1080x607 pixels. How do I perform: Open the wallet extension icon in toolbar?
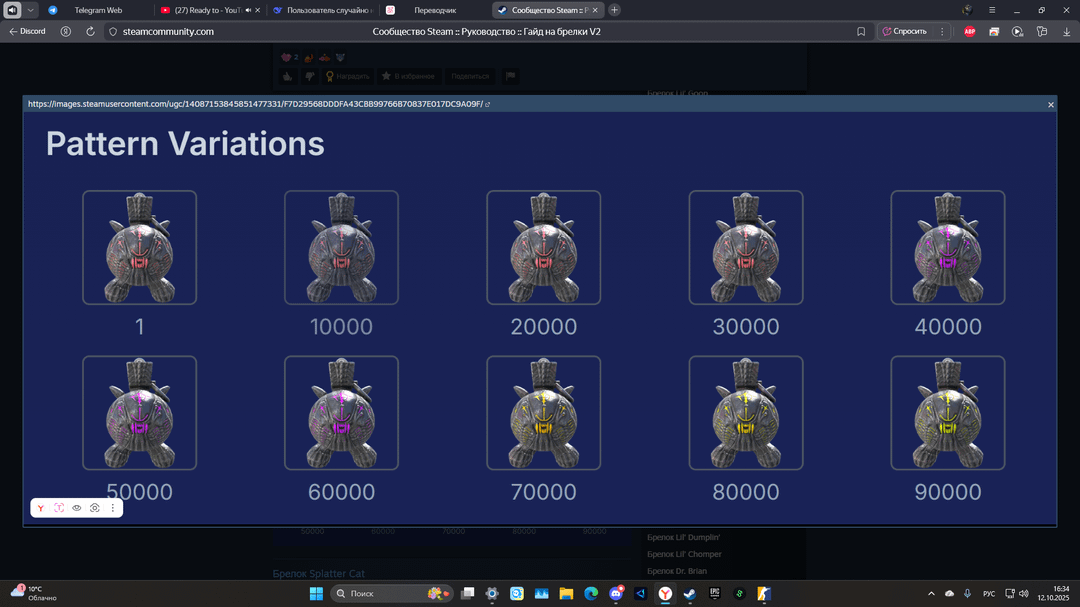tap(994, 32)
